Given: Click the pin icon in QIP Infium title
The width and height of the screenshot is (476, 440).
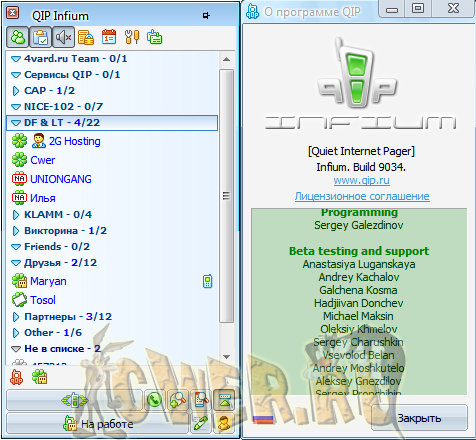Looking at the screenshot, I should (x=206, y=15).
